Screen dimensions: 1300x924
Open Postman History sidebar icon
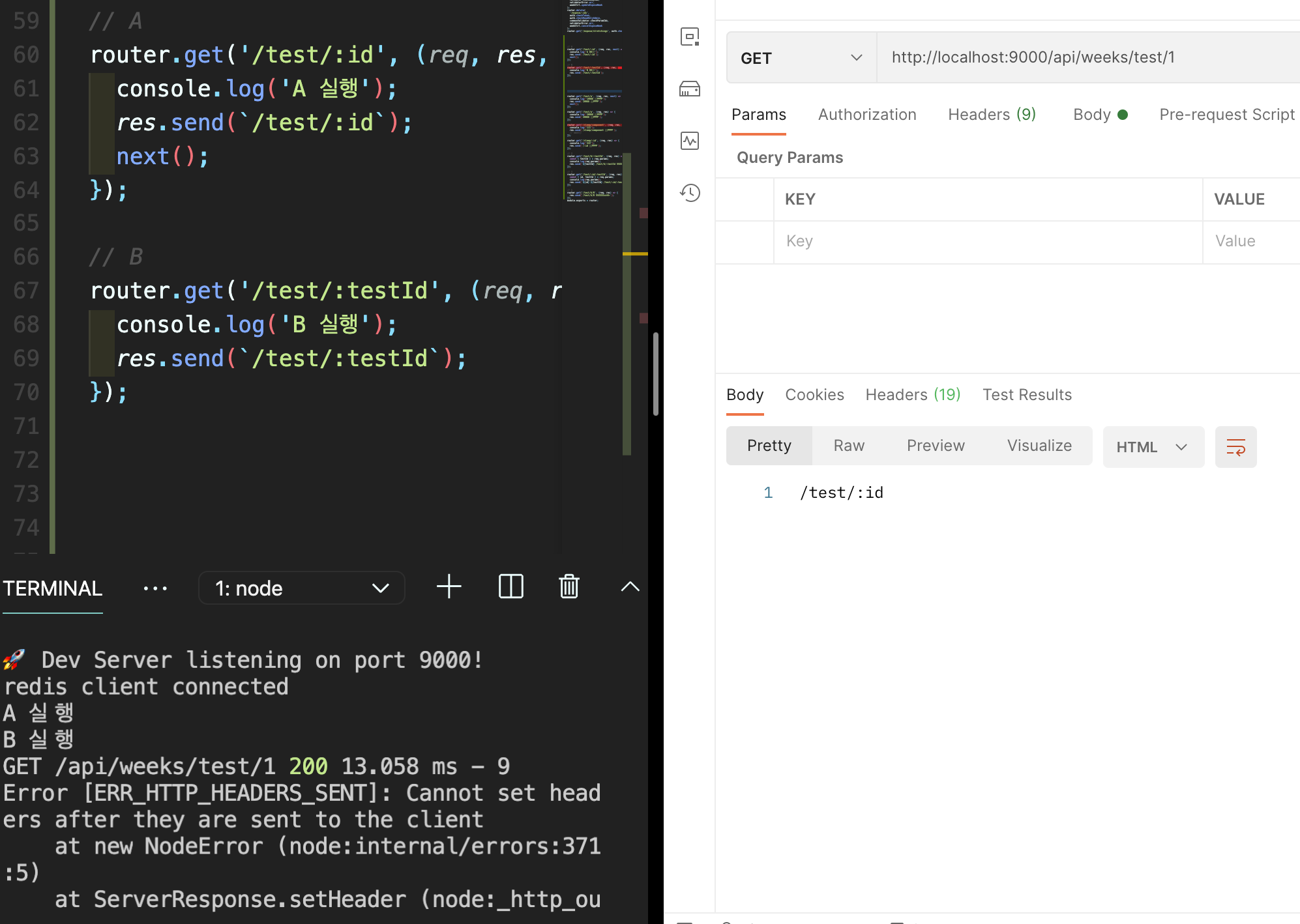(690, 193)
